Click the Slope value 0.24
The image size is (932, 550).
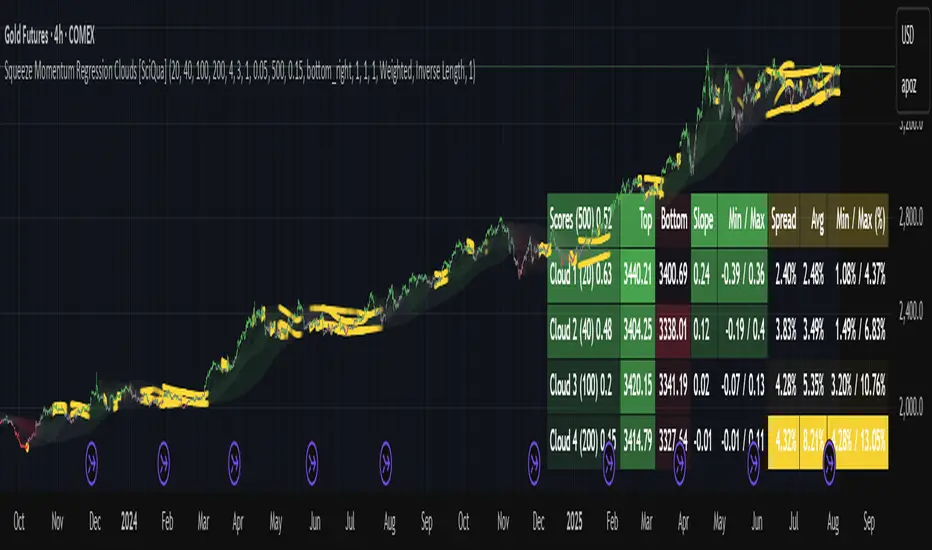702,275
